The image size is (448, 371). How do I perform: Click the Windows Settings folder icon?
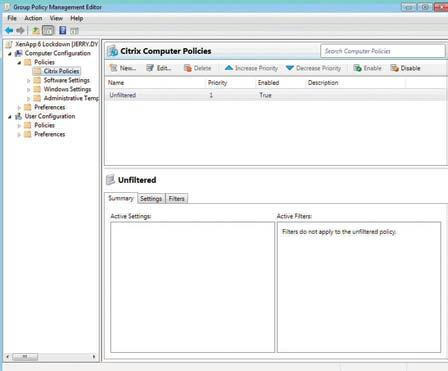(37, 89)
